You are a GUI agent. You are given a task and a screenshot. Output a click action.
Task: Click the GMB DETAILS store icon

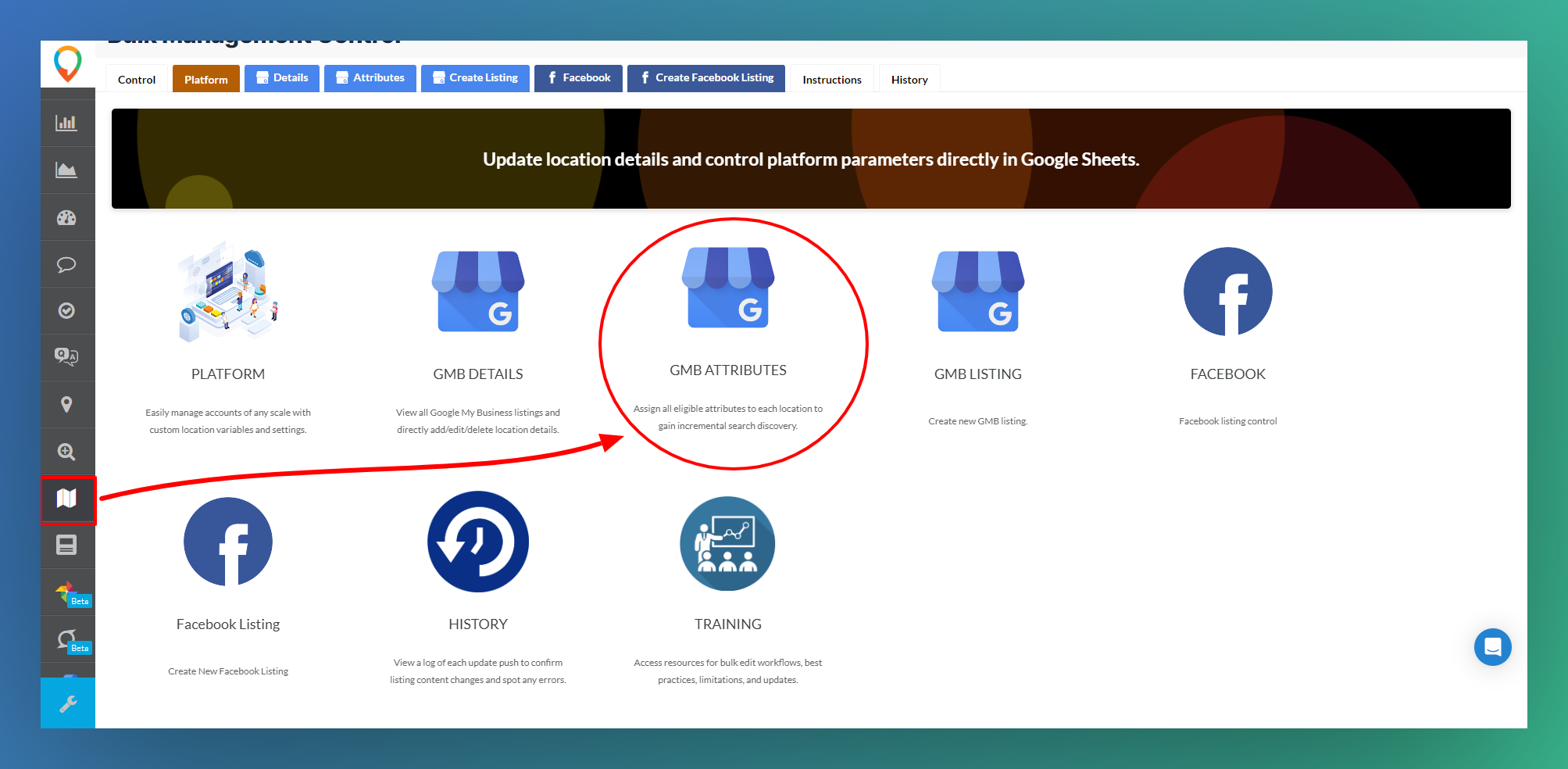coord(478,291)
